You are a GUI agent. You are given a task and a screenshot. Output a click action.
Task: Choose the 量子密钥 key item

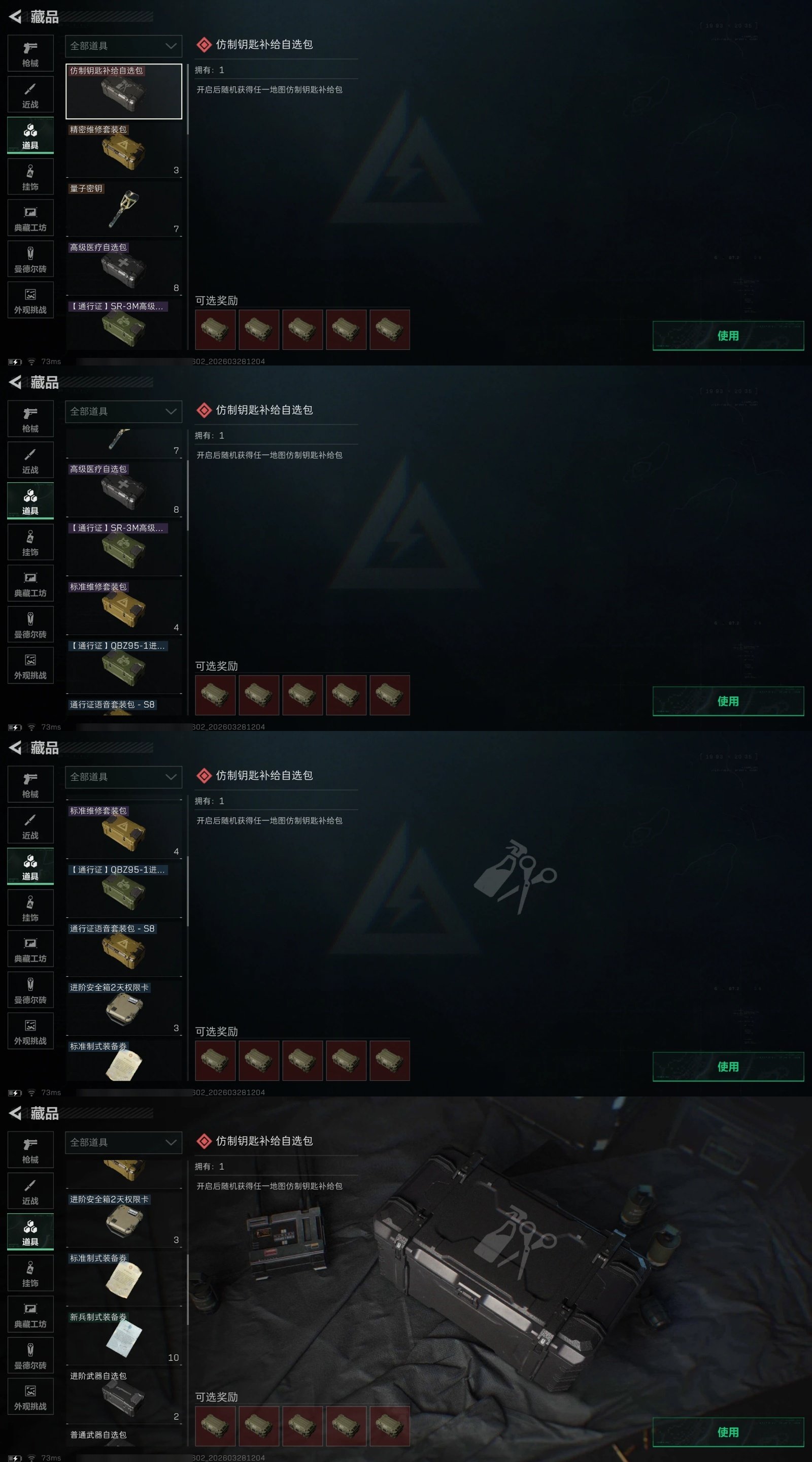(124, 209)
